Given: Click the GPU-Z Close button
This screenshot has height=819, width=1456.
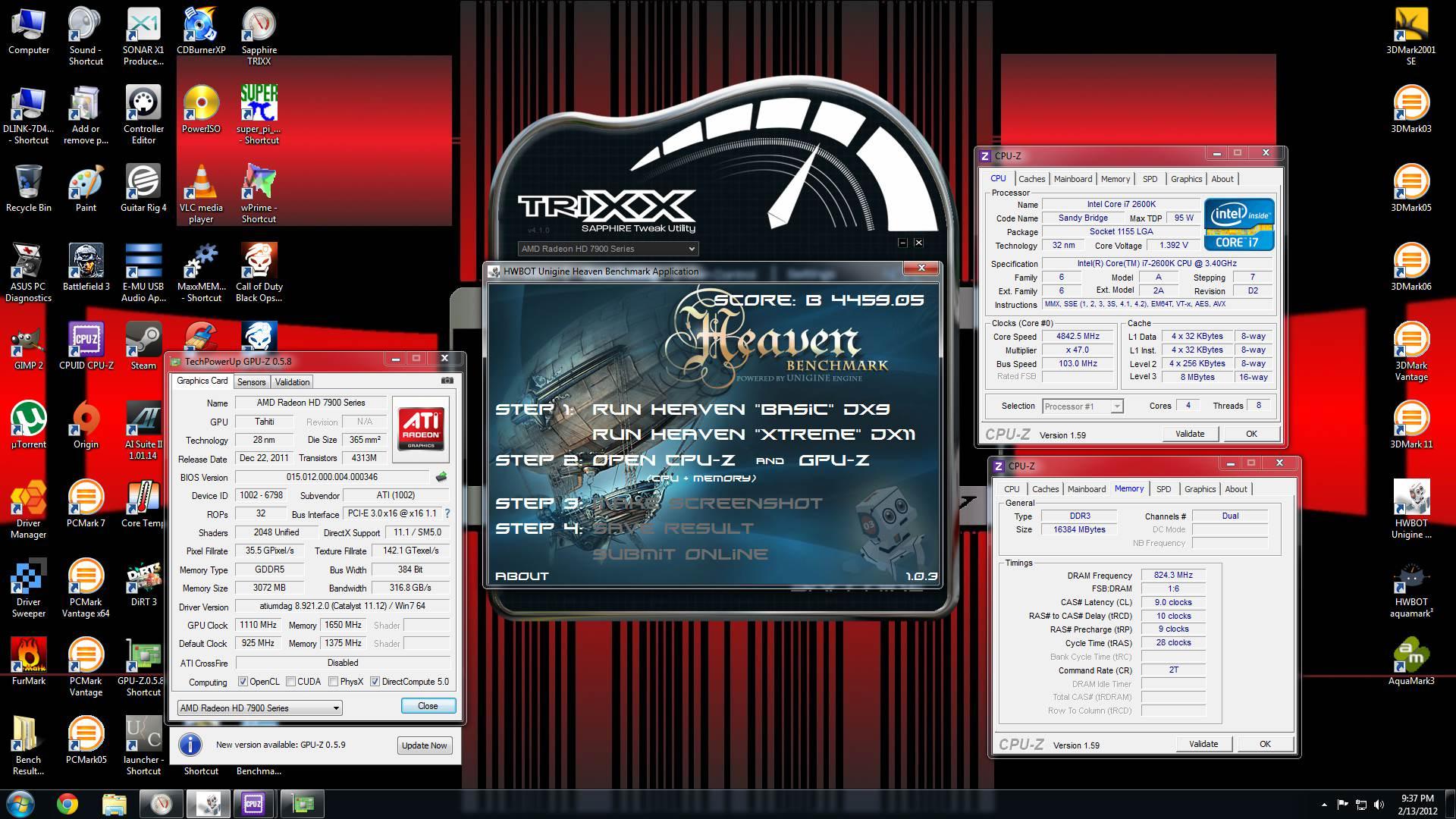Looking at the screenshot, I should point(428,706).
